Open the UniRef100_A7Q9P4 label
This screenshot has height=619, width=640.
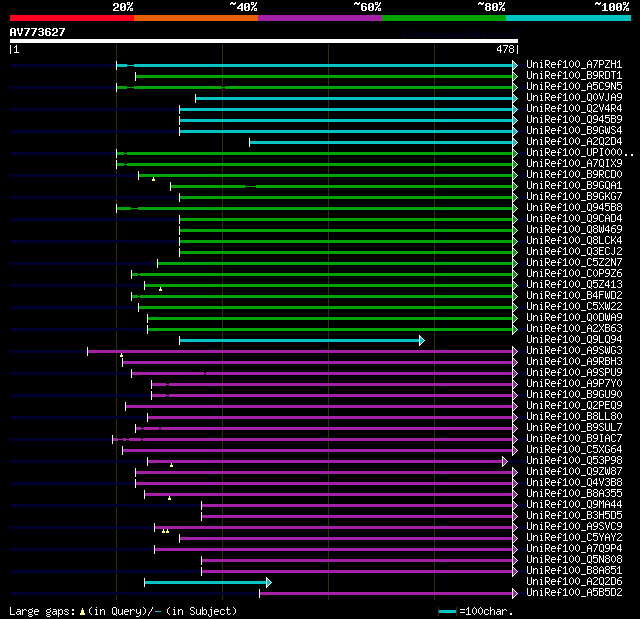pos(574,549)
